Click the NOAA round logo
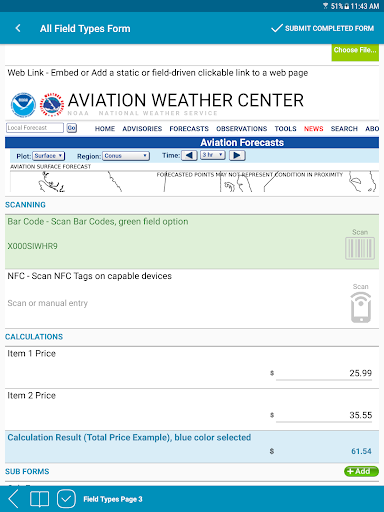Image resolution: width=384 pixels, height=512 pixels. point(23,105)
